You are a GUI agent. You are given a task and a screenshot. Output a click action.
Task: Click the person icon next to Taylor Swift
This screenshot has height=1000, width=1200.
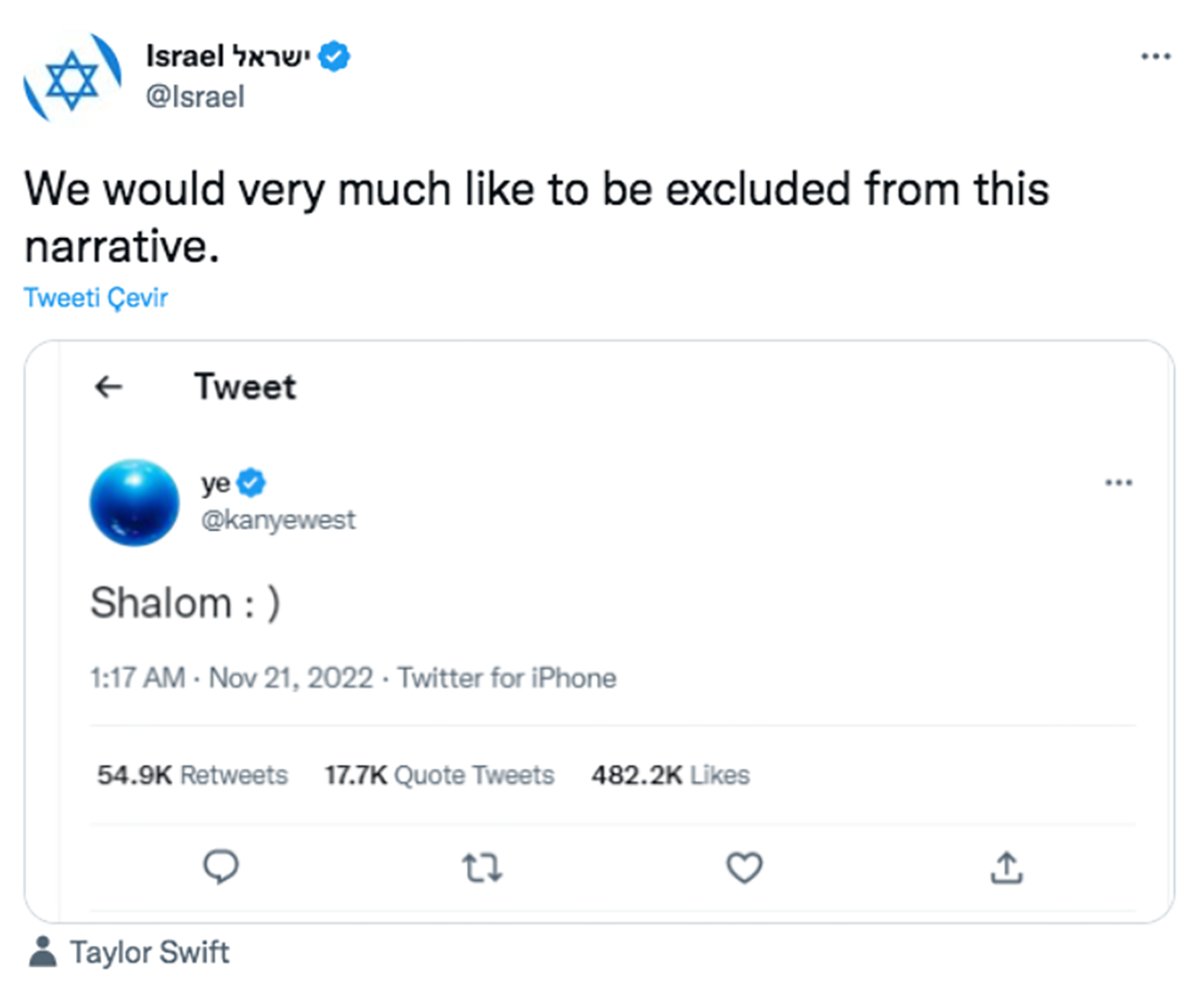coord(43,952)
